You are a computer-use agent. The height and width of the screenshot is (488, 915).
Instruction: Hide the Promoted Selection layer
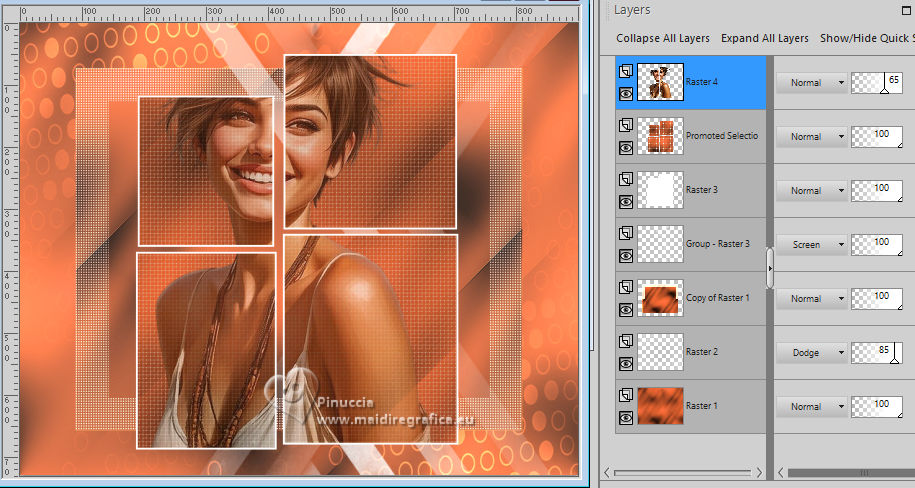[626, 148]
